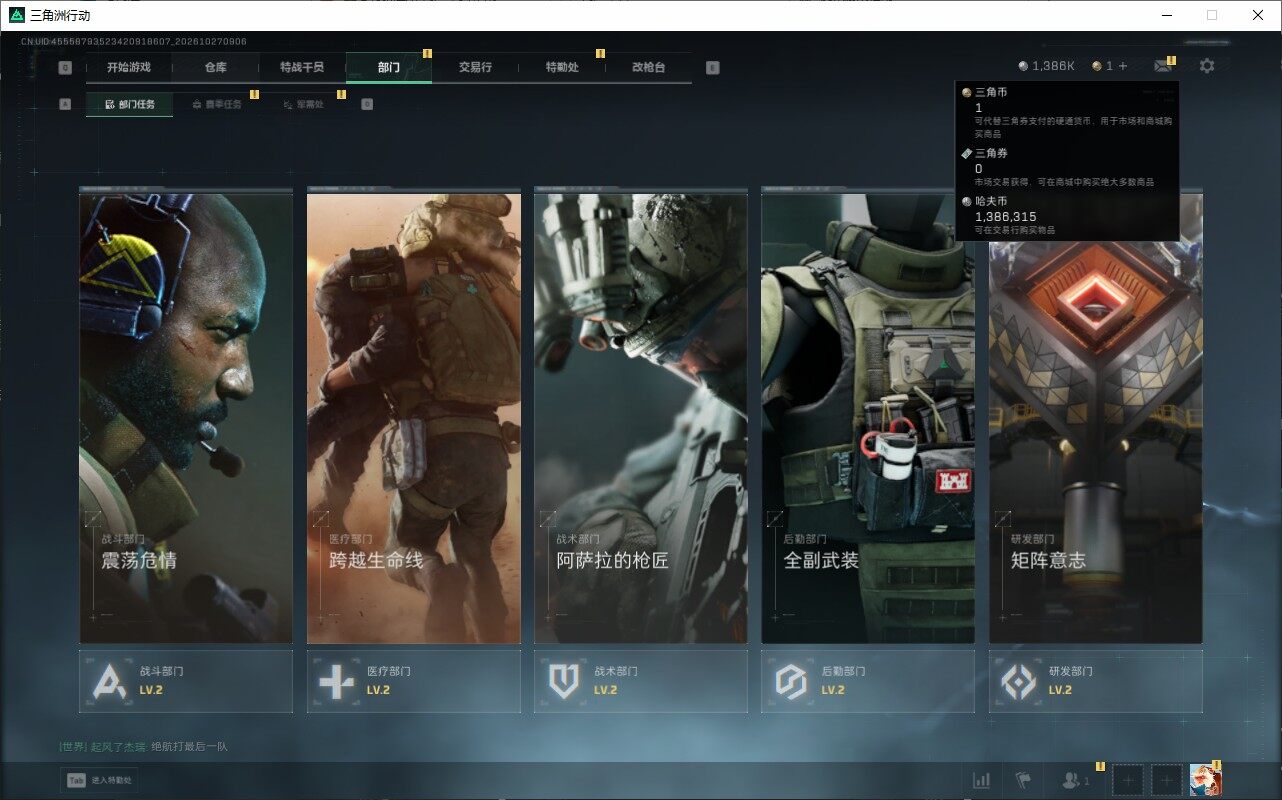The width and height of the screenshot is (1282, 800).
Task: Open the 军需处 sub-tab
Action: tap(303, 104)
